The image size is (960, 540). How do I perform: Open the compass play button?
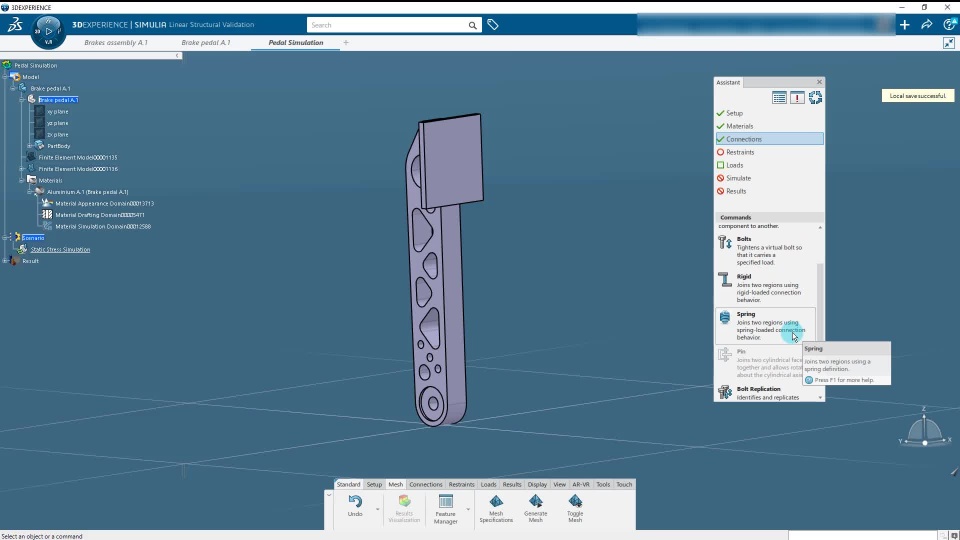[x=48, y=31]
